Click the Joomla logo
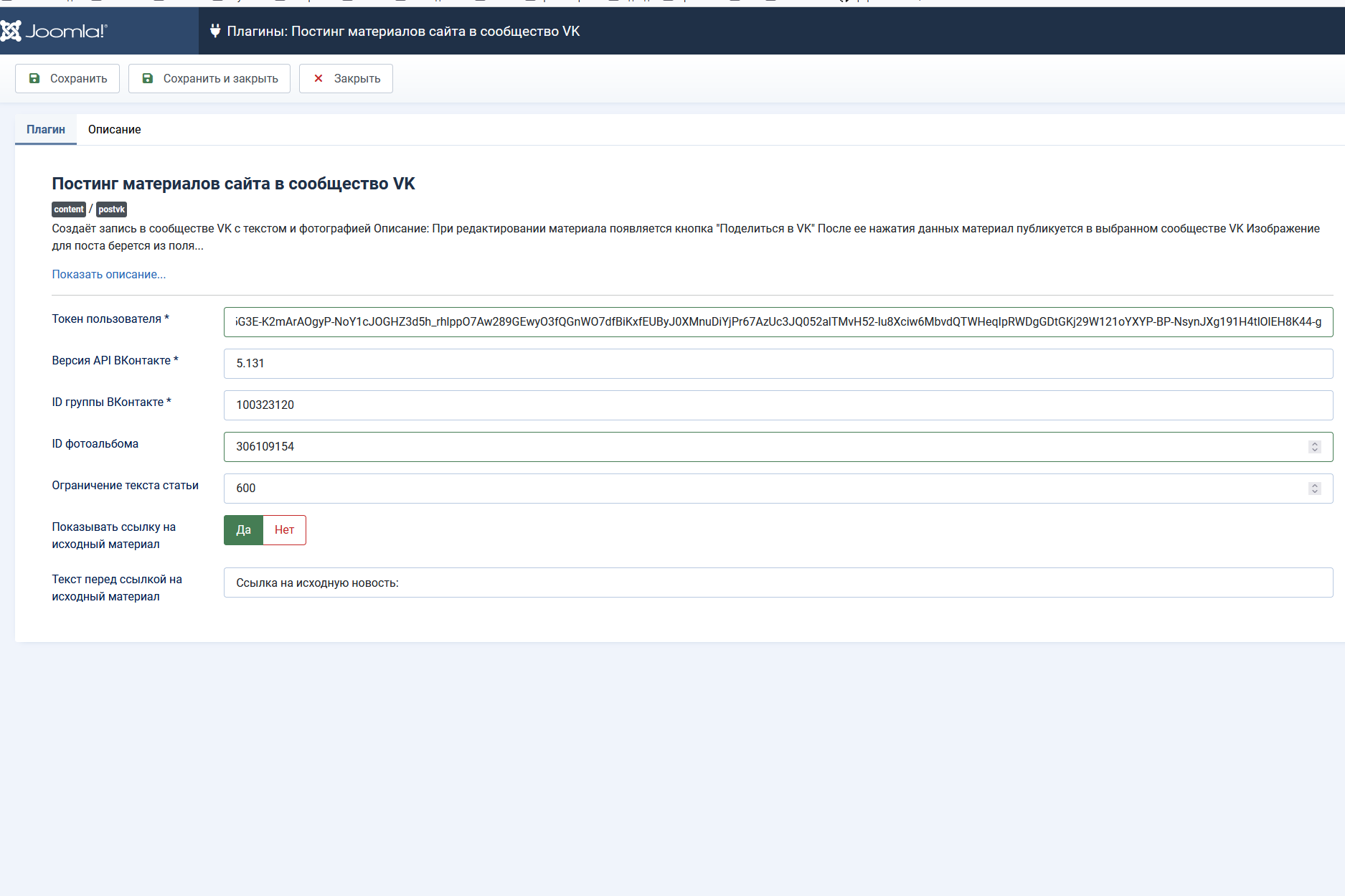1345x896 pixels. [54, 31]
